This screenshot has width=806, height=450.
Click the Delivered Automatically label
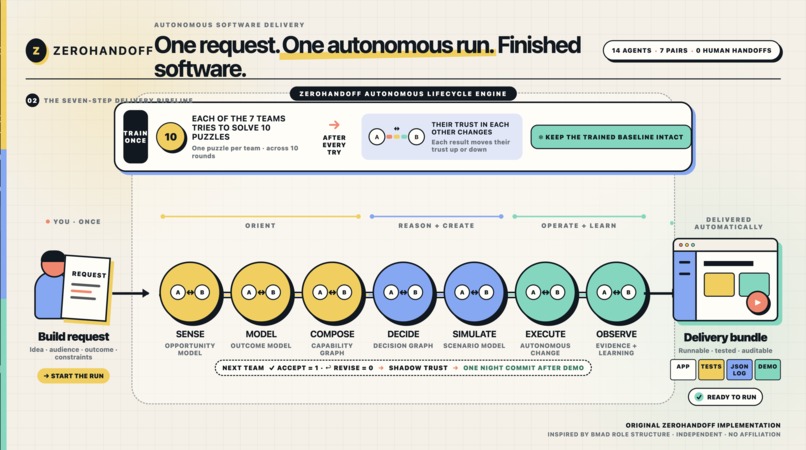pyautogui.click(x=728, y=223)
